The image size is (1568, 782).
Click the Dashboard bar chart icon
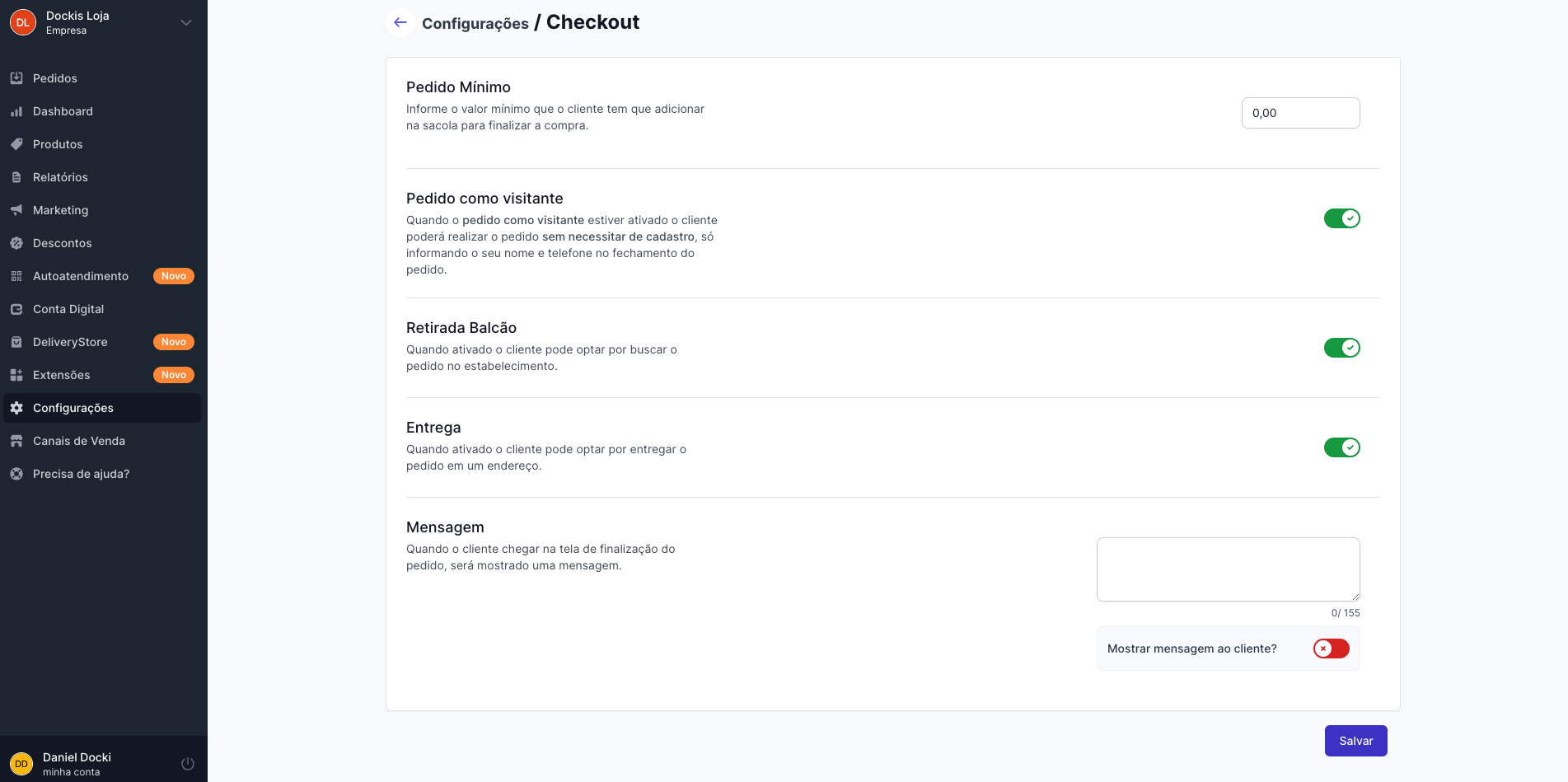pyautogui.click(x=16, y=111)
